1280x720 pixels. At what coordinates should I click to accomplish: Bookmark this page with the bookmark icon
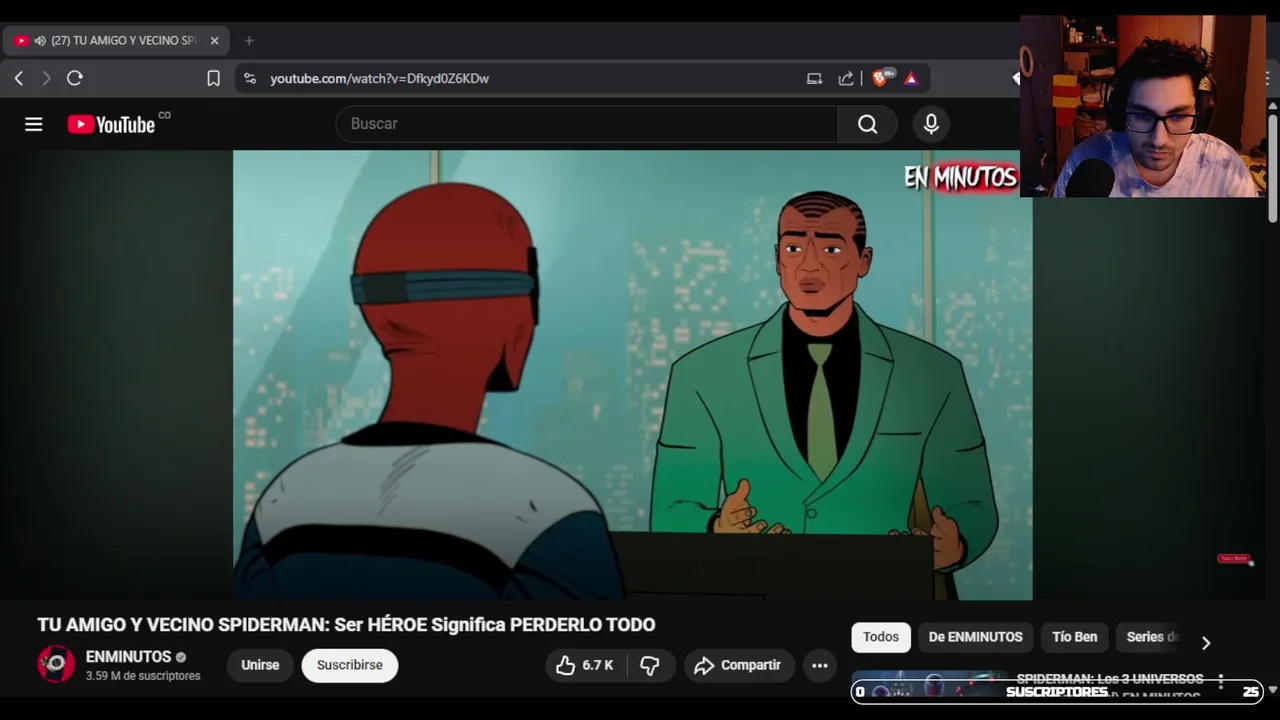pos(213,78)
